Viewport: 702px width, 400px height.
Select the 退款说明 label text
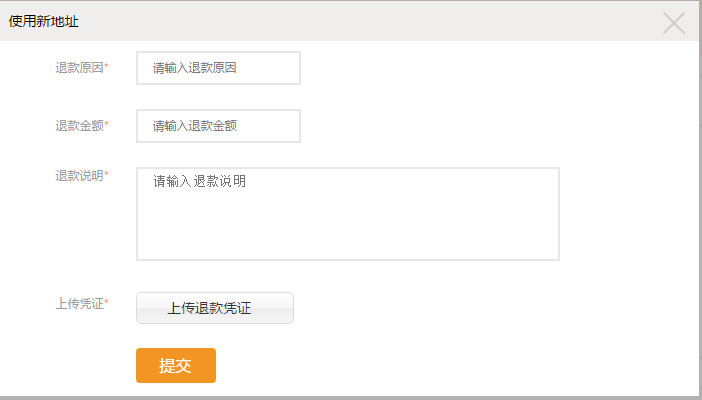tap(79, 176)
